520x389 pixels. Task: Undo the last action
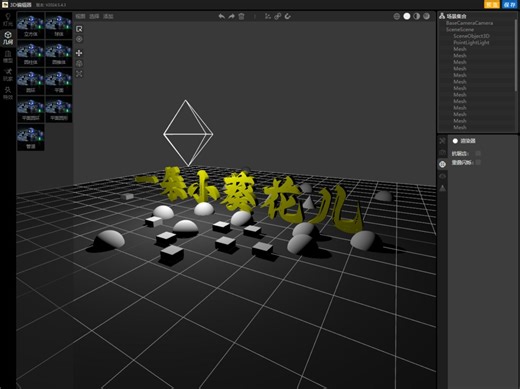click(x=221, y=16)
